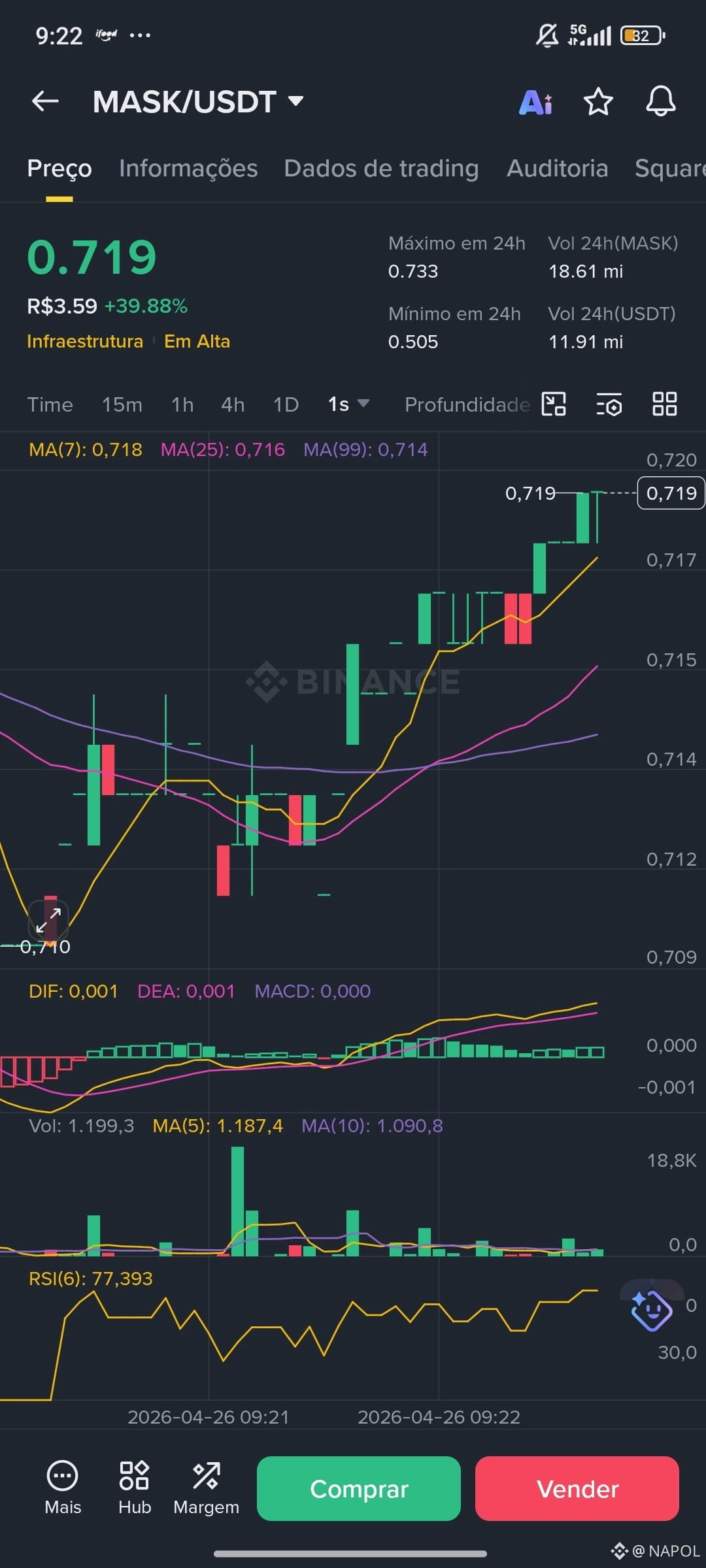706x1568 pixels.
Task: Select the 4h chart interval
Action: point(233,404)
